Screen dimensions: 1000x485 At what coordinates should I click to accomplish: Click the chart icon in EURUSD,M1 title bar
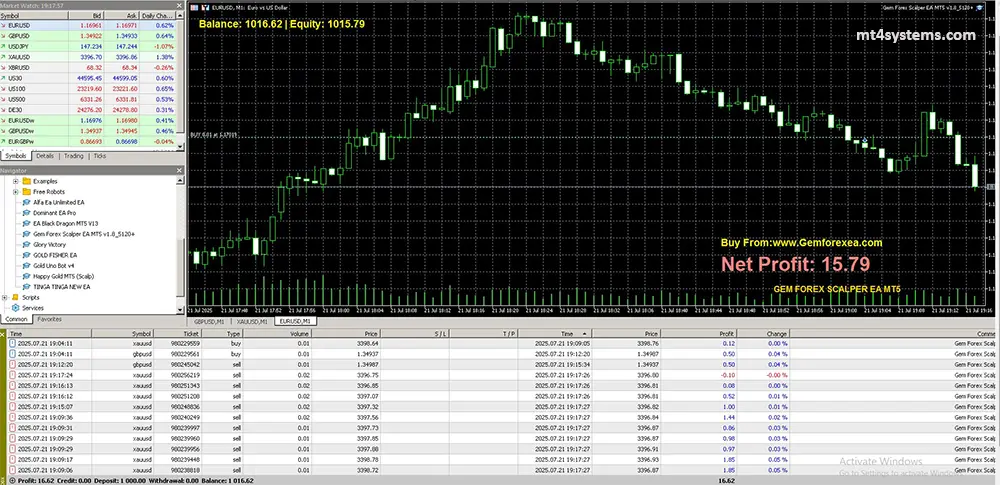pos(195,8)
